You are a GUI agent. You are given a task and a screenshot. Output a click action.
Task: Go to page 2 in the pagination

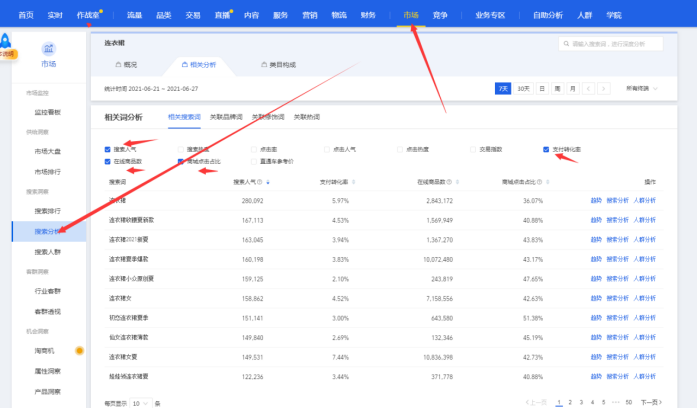coord(570,402)
